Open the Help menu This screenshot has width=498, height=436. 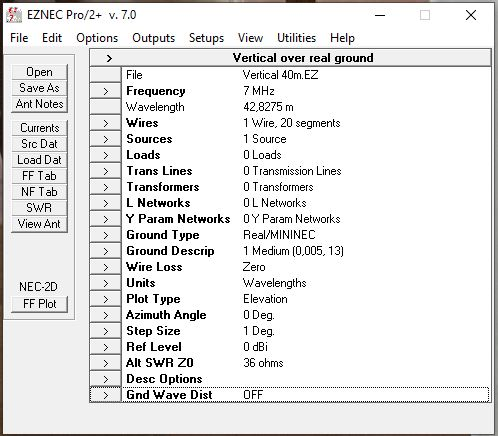coord(342,38)
